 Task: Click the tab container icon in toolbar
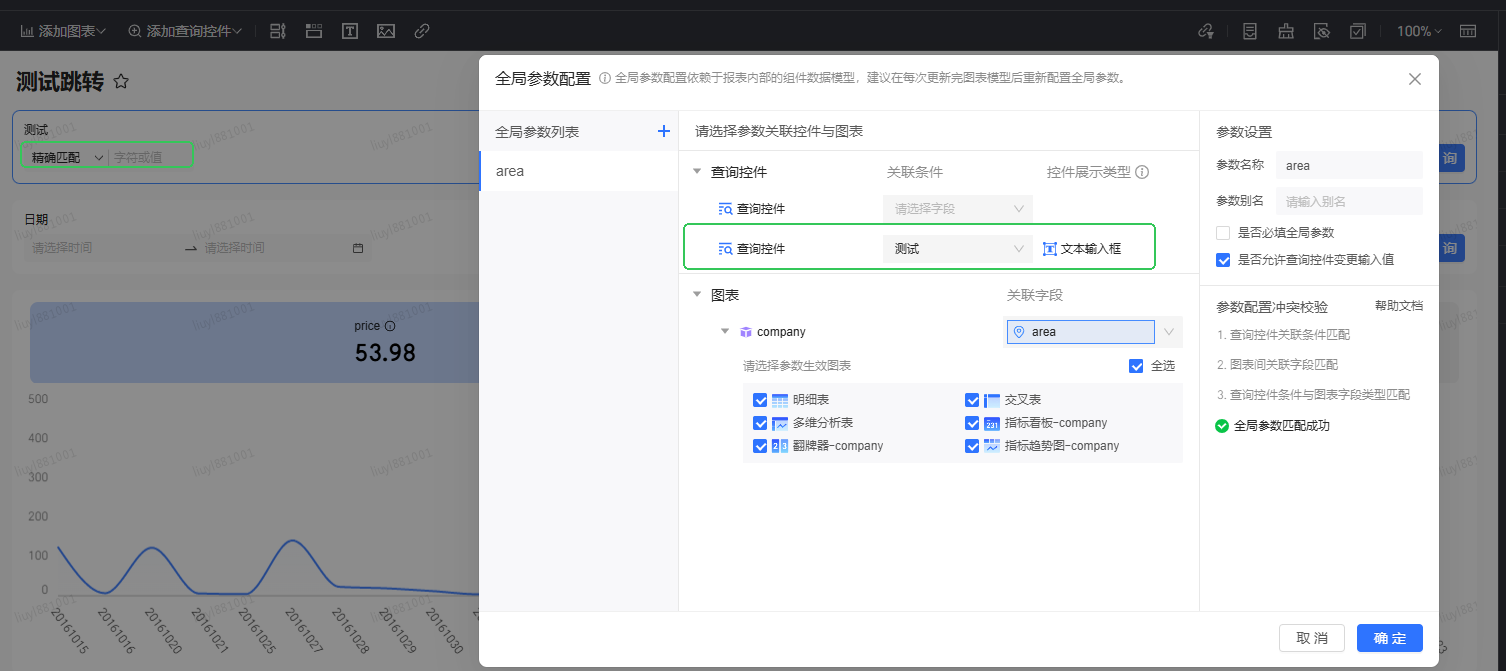[x=314, y=31]
